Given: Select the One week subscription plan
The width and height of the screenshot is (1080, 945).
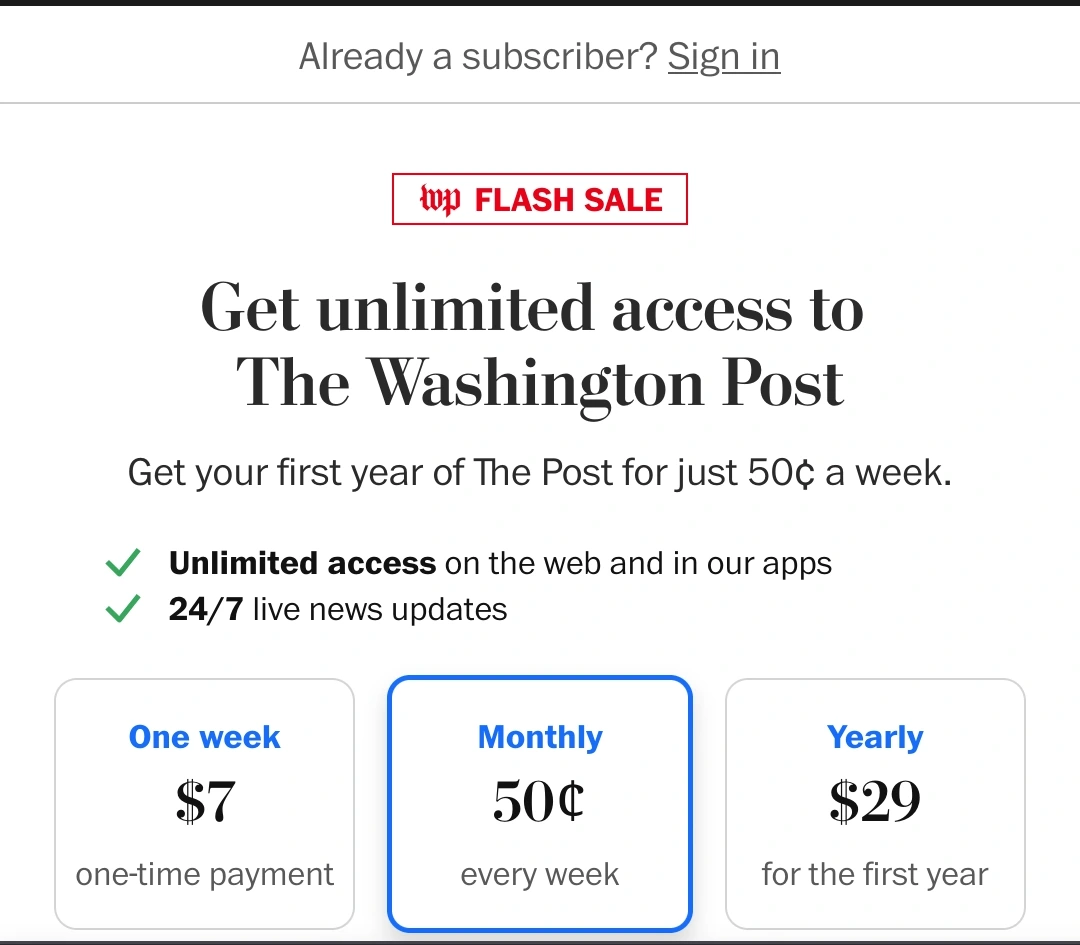Looking at the screenshot, I should (204, 803).
